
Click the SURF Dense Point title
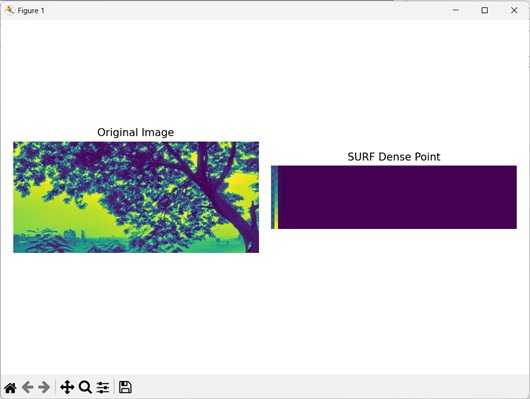(x=394, y=157)
